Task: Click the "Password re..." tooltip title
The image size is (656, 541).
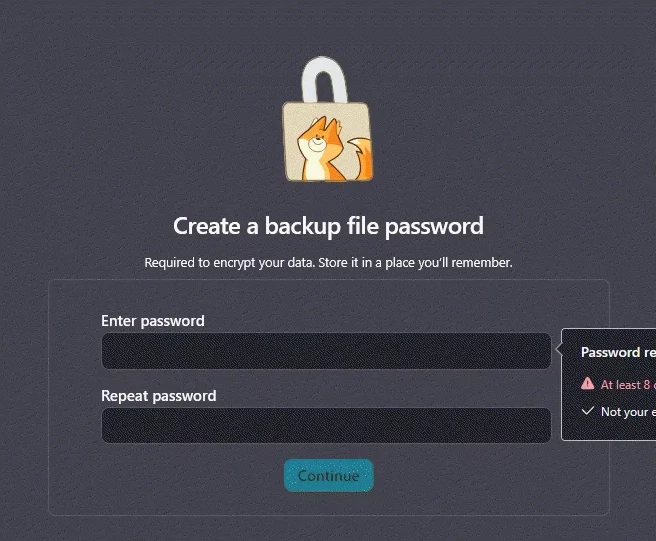Action: pos(618,352)
